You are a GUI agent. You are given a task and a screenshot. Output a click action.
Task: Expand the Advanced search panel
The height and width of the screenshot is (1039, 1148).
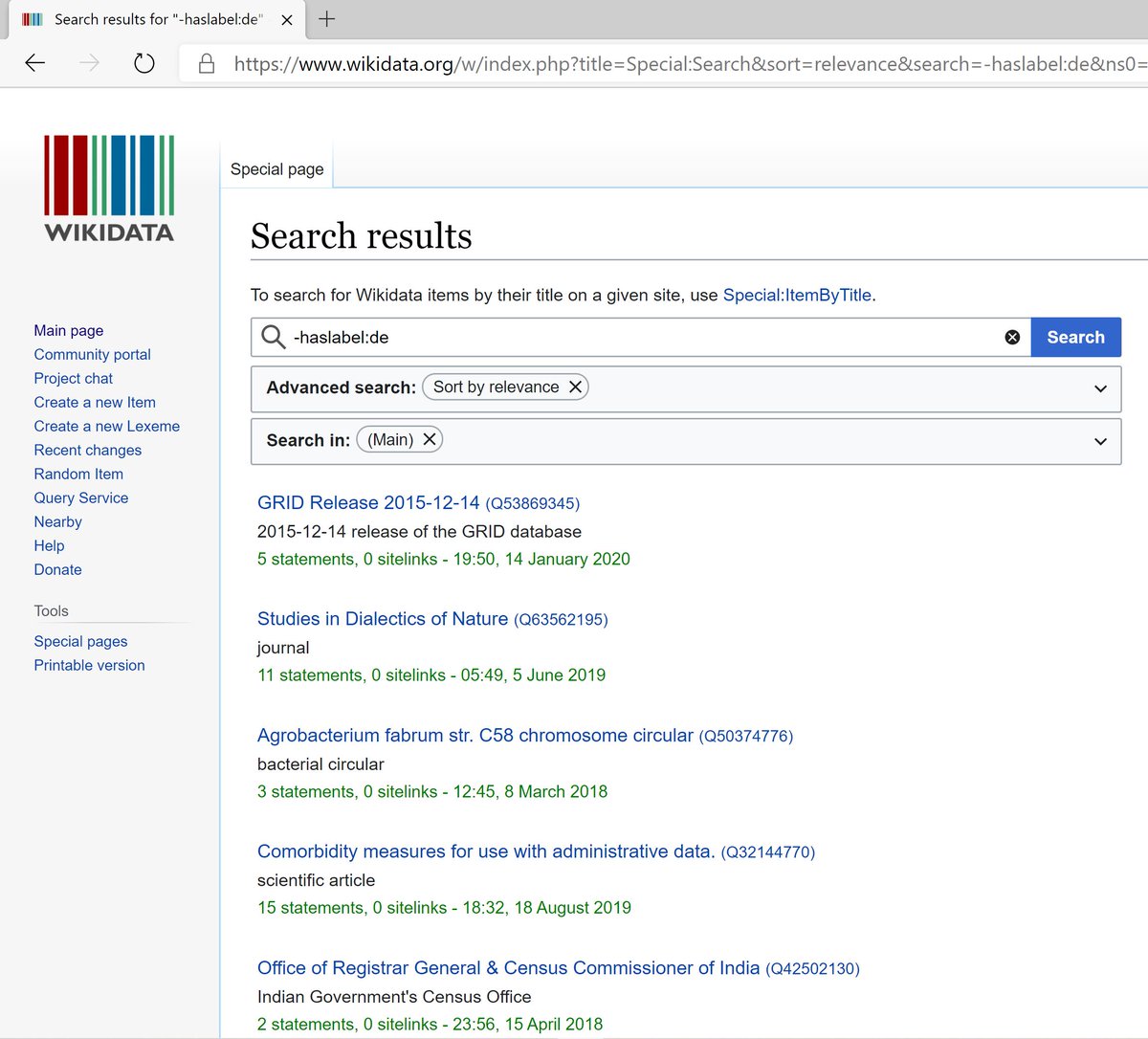(1100, 388)
